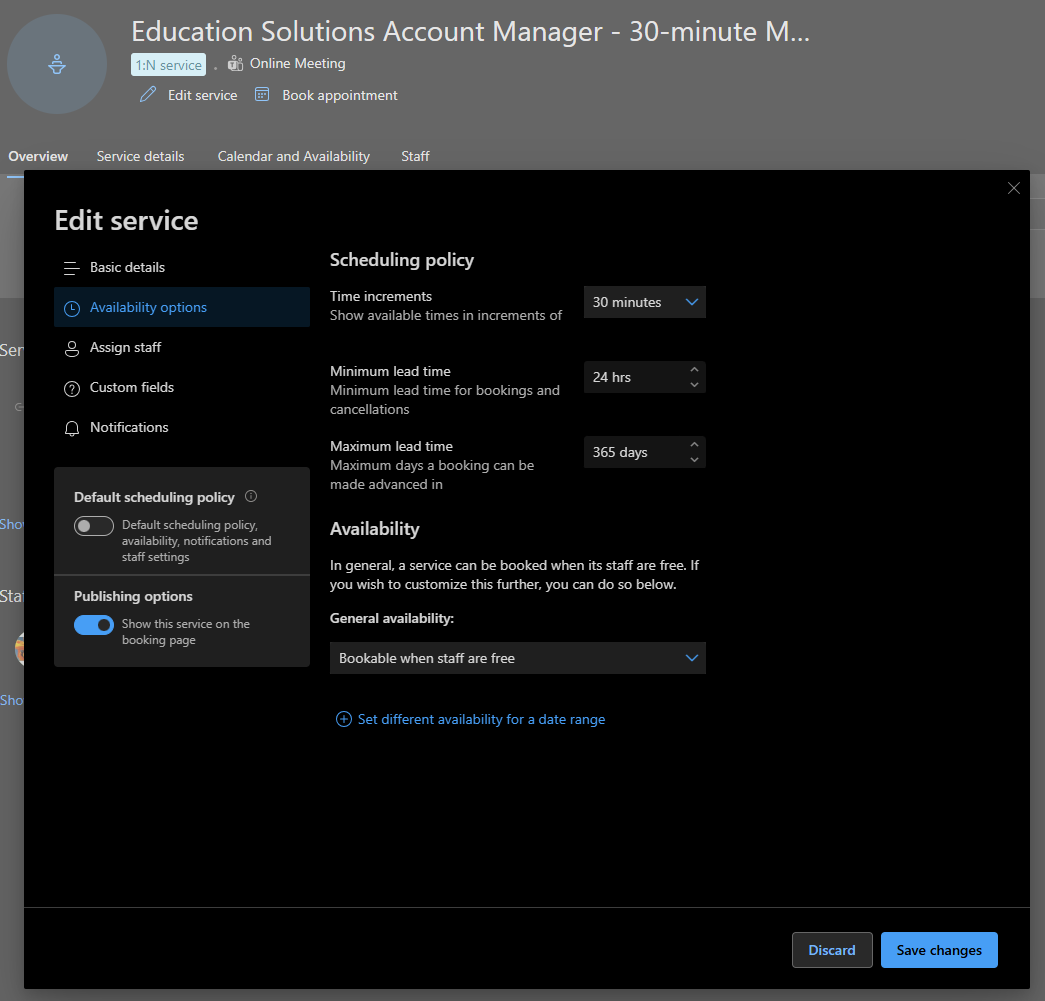Click the 24 hrs lead time field
The height and width of the screenshot is (1001, 1045).
[644, 377]
